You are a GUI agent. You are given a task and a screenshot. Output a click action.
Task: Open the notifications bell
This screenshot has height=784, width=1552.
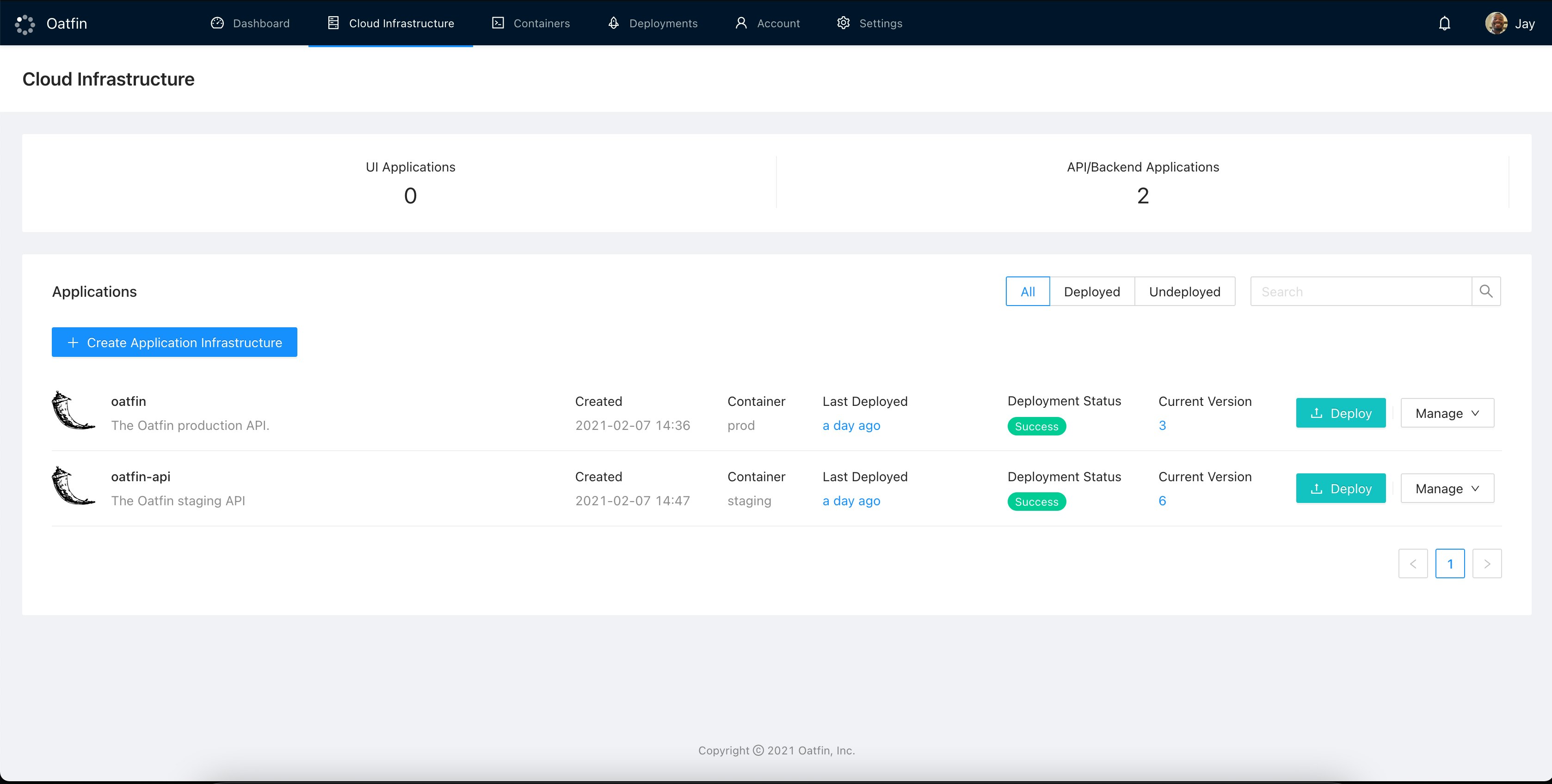pyautogui.click(x=1444, y=24)
